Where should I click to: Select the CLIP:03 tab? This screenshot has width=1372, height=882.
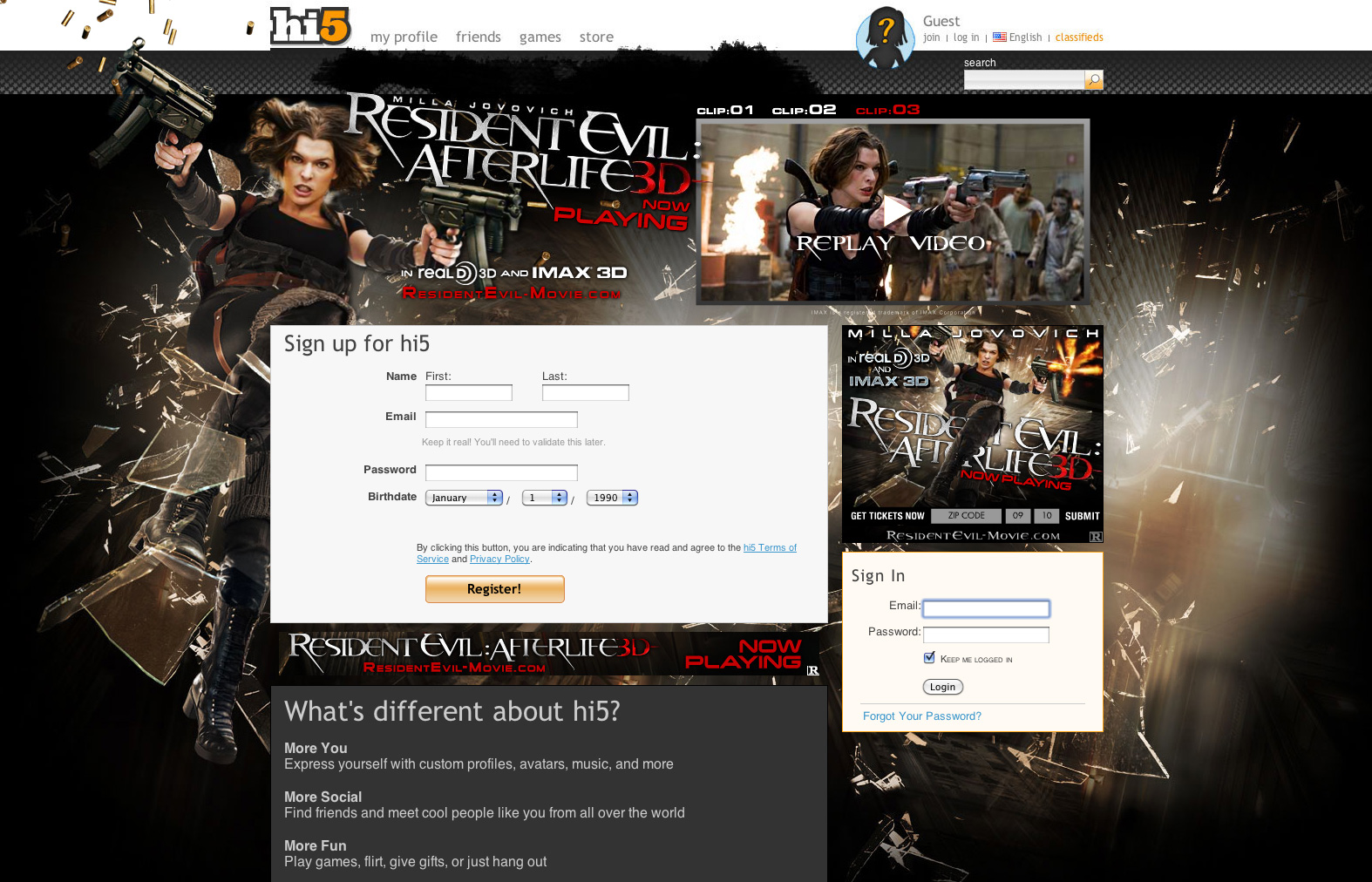[x=887, y=110]
